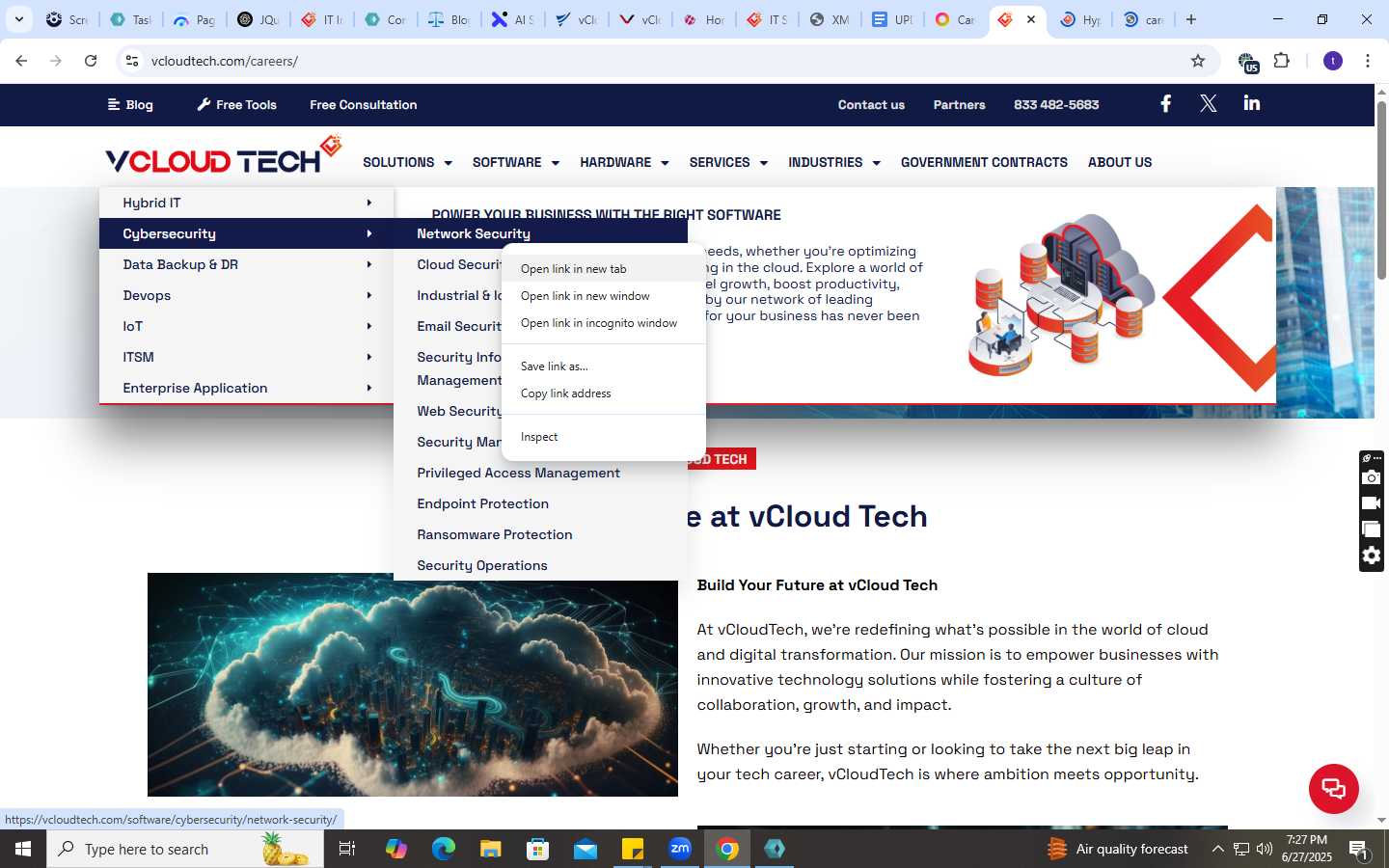
Task: Open the Facebook icon link
Action: 1165,104
